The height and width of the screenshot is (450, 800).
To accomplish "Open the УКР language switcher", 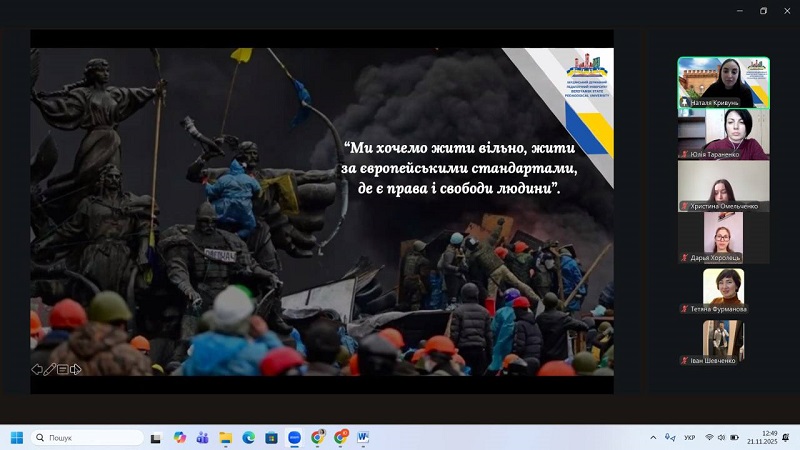I will click(689, 437).
